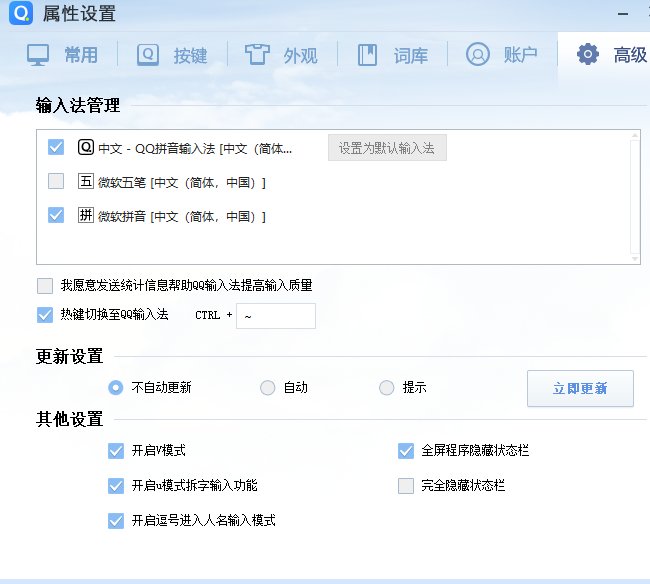Screen dimensions: 650x584
Task: Switch to the 外观 tab
Action: pyautogui.click(x=282, y=54)
